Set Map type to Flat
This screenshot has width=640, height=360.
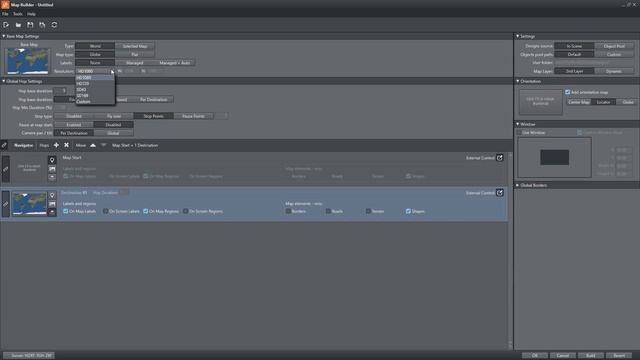coord(135,54)
